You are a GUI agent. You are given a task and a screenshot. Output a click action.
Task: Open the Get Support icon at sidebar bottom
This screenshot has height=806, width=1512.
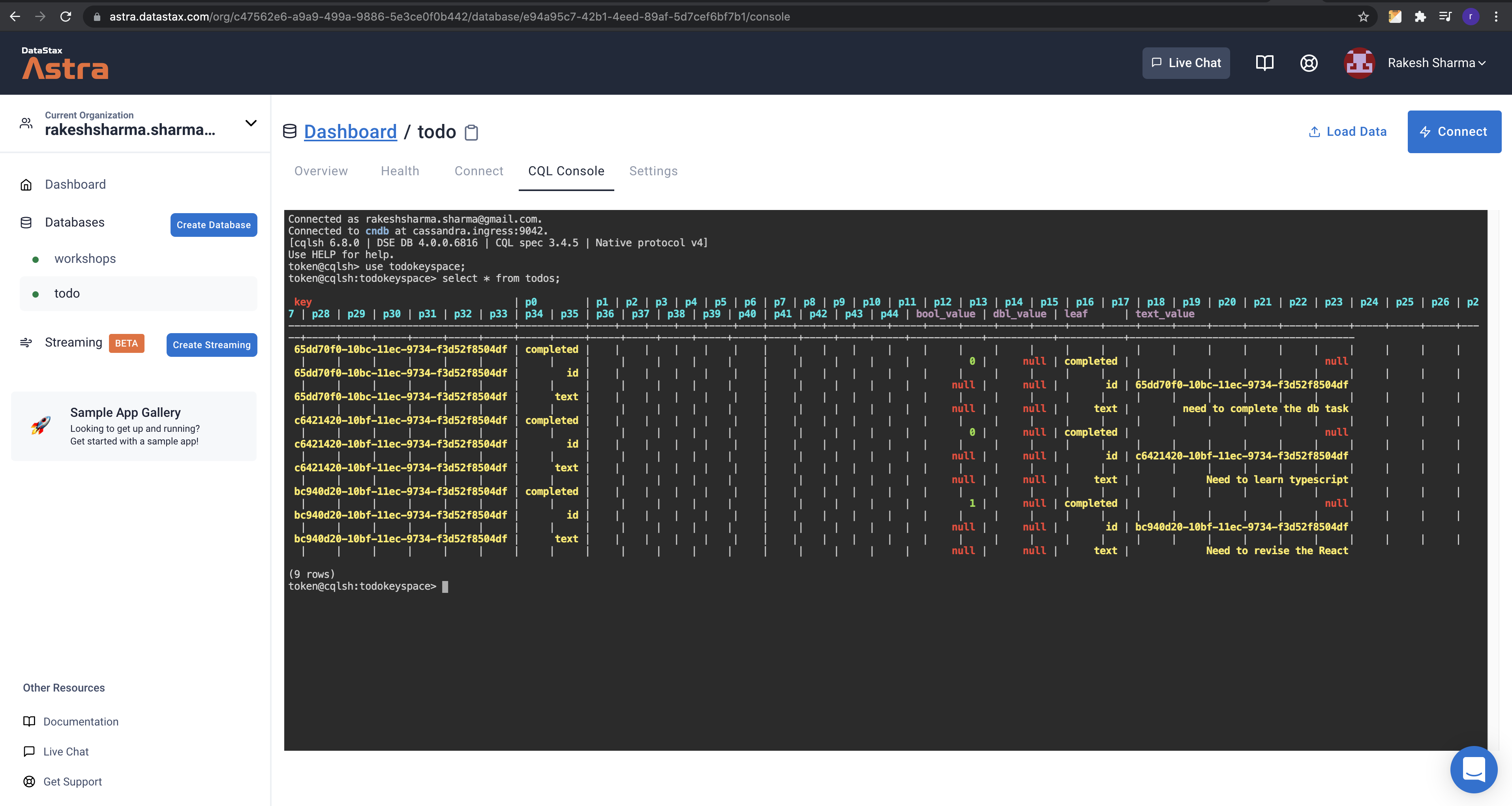[29, 782]
